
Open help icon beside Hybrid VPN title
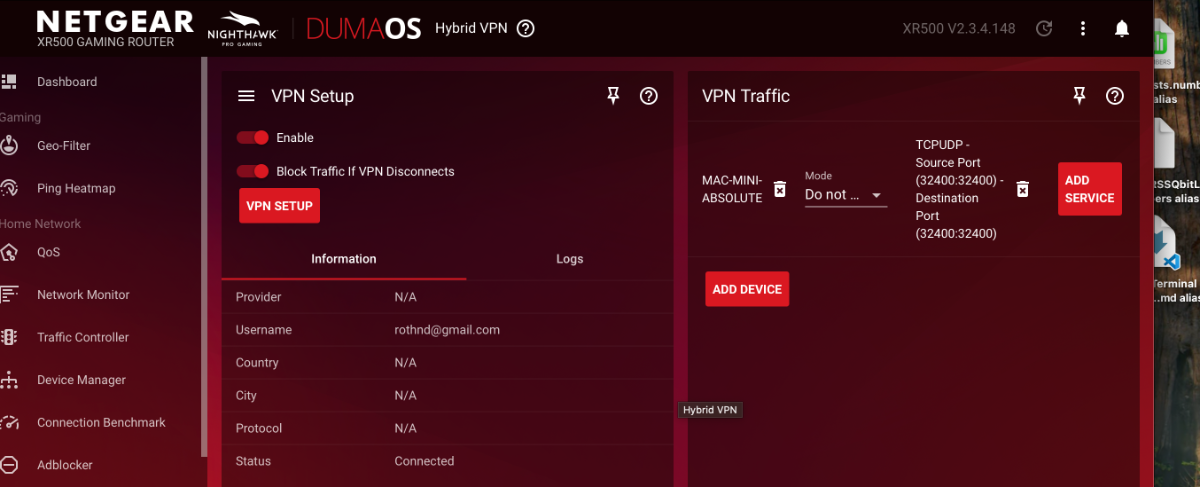coord(526,28)
